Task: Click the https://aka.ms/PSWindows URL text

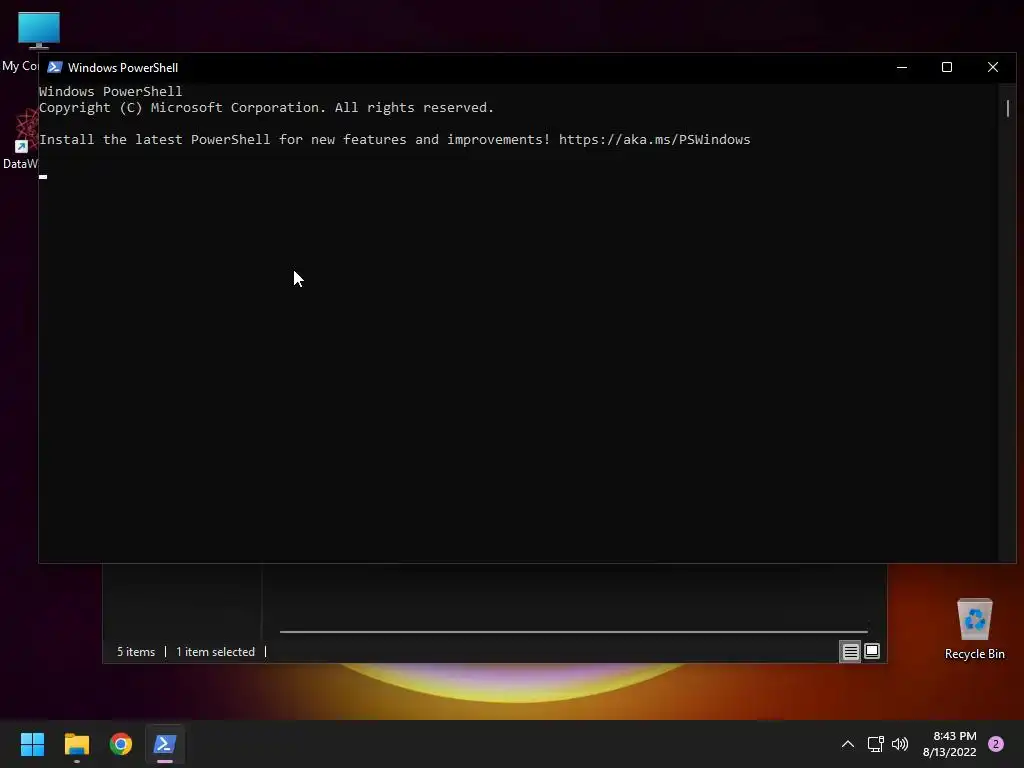Action: tap(654, 140)
